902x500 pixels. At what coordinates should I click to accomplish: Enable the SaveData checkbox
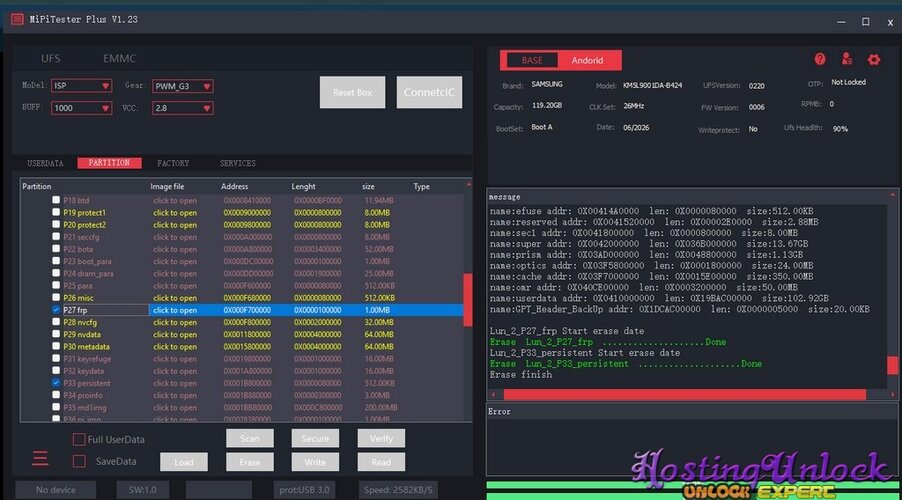79,461
